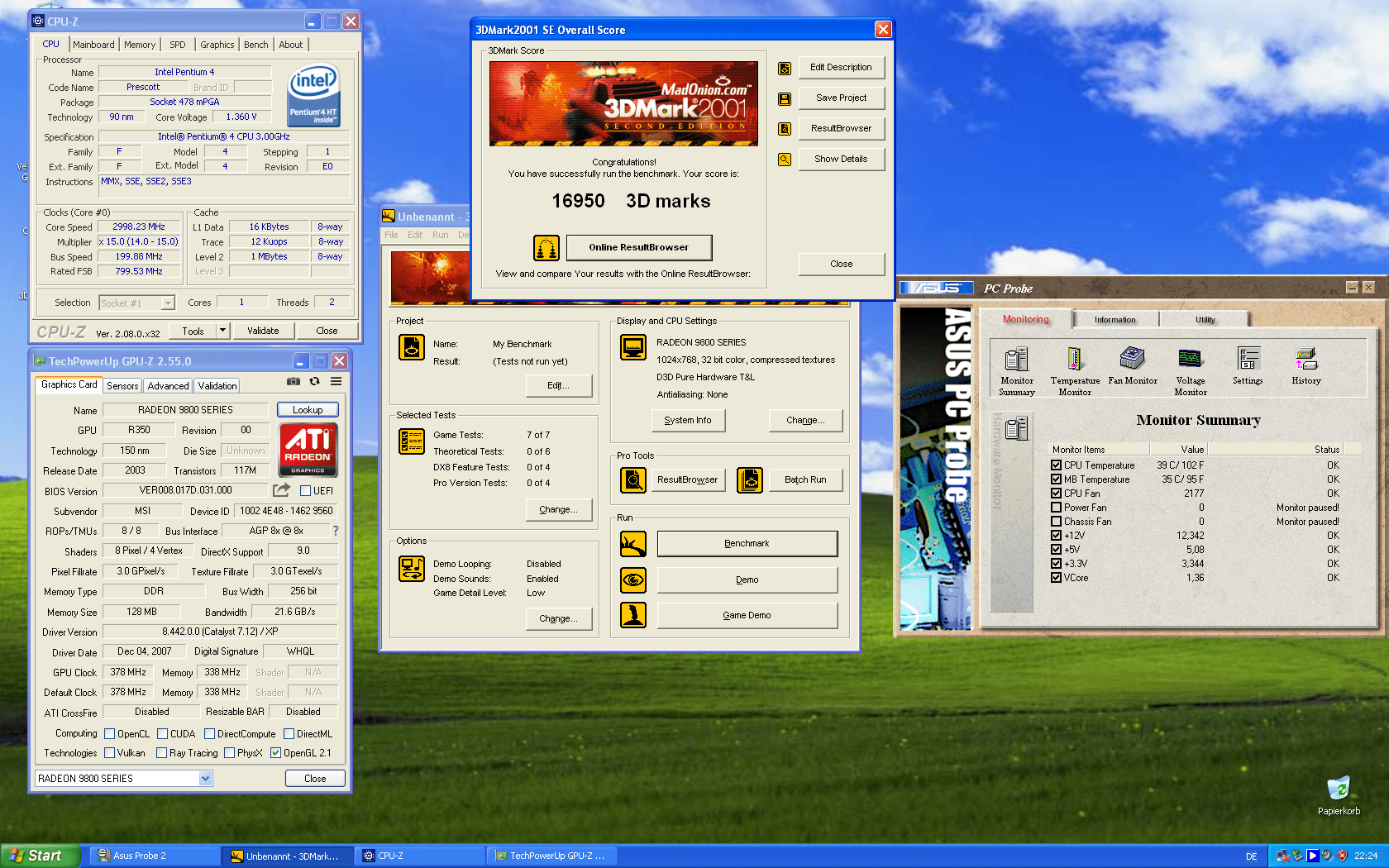The image size is (1389, 868).
Task: Toggle the OpenGL 2.1 checkbox
Action: coord(276,753)
